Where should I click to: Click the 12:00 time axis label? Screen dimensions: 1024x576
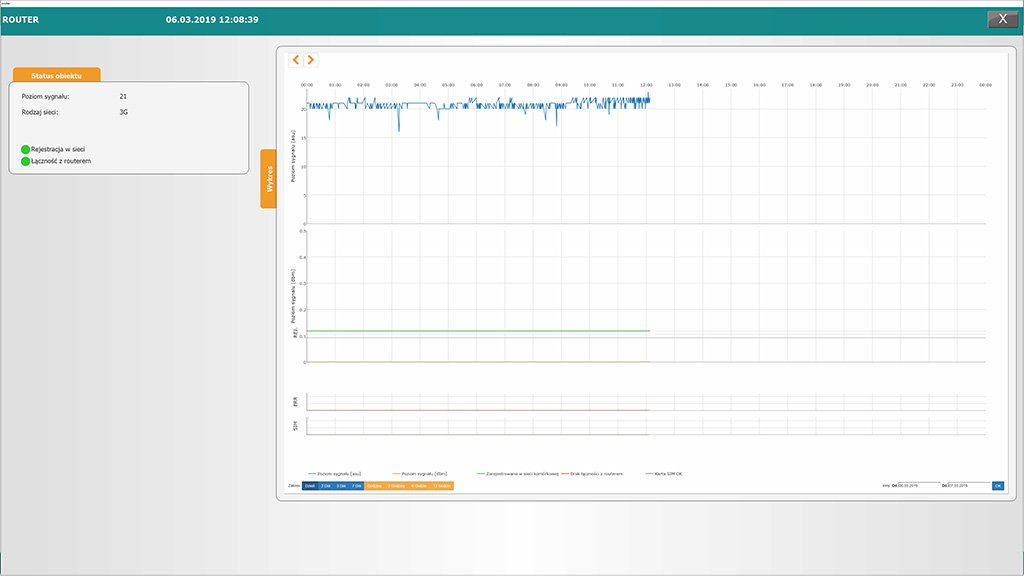point(646,85)
